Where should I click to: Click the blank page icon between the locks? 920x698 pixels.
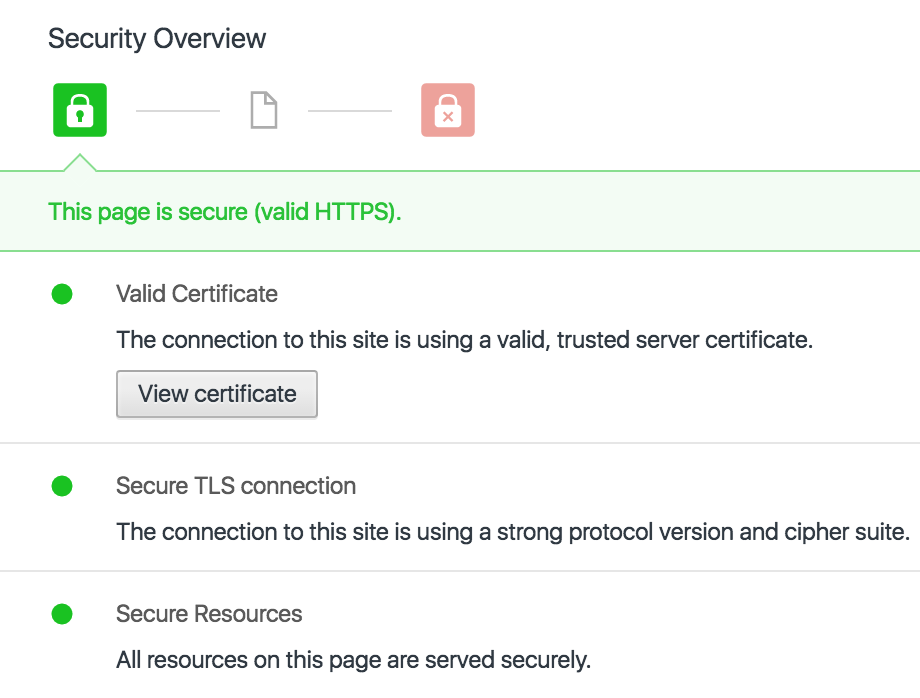click(x=263, y=110)
